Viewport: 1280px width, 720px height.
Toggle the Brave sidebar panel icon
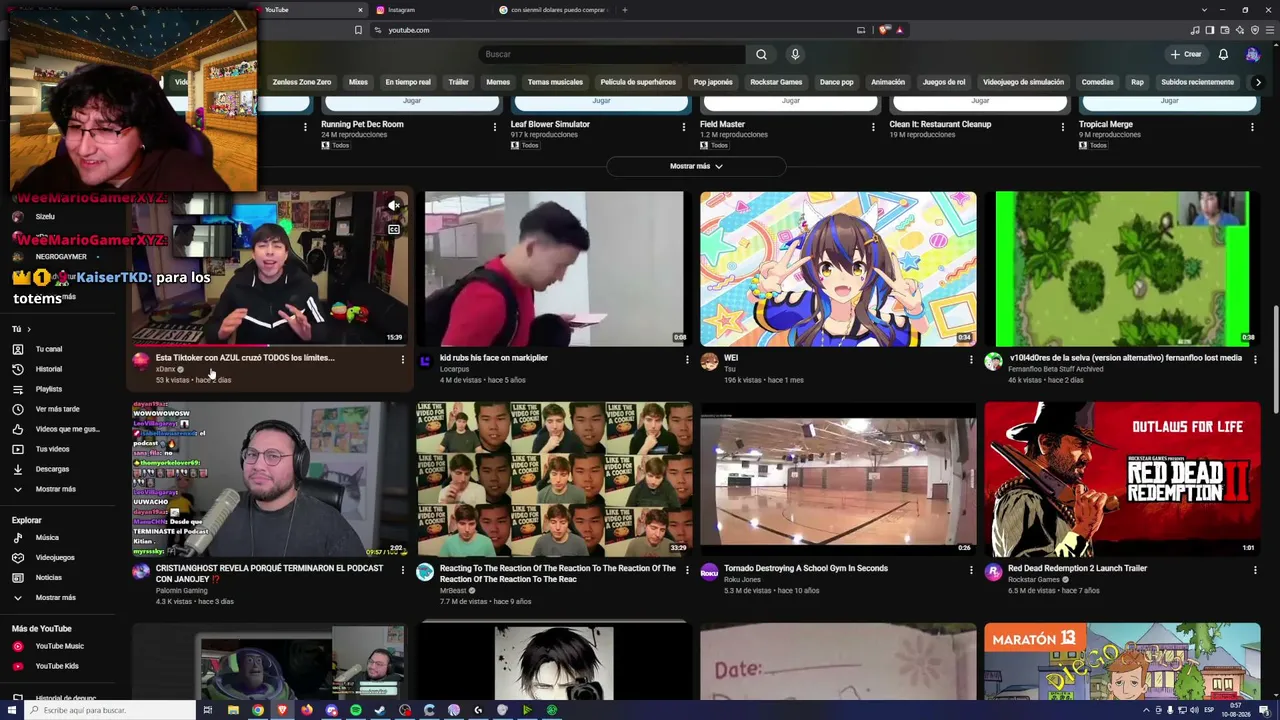[1210, 30]
